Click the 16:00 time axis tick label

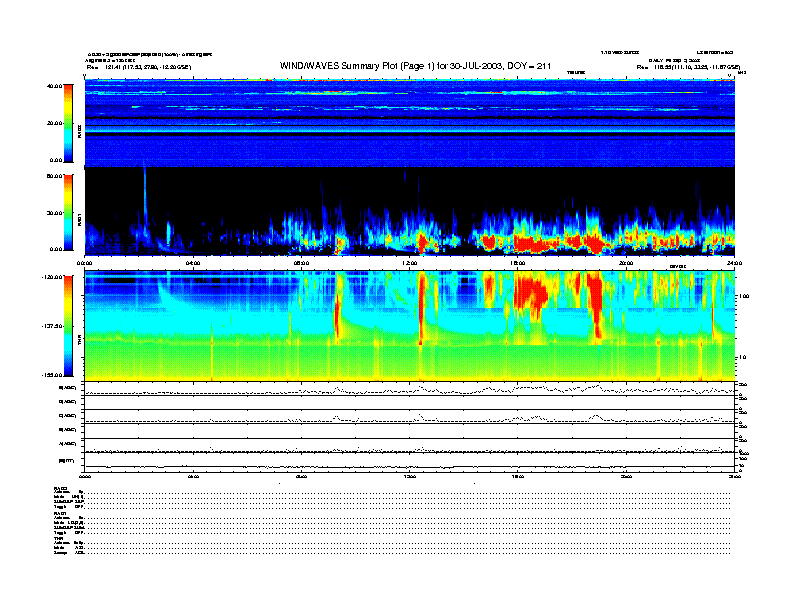click(x=518, y=264)
